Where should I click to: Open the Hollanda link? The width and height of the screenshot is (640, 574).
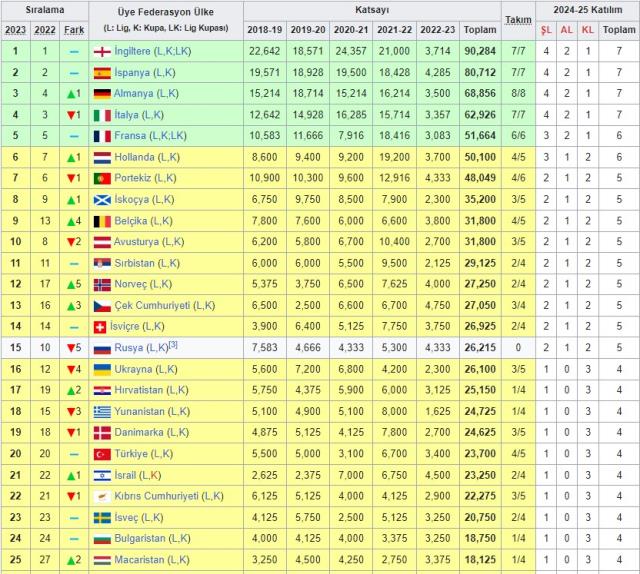[134, 157]
